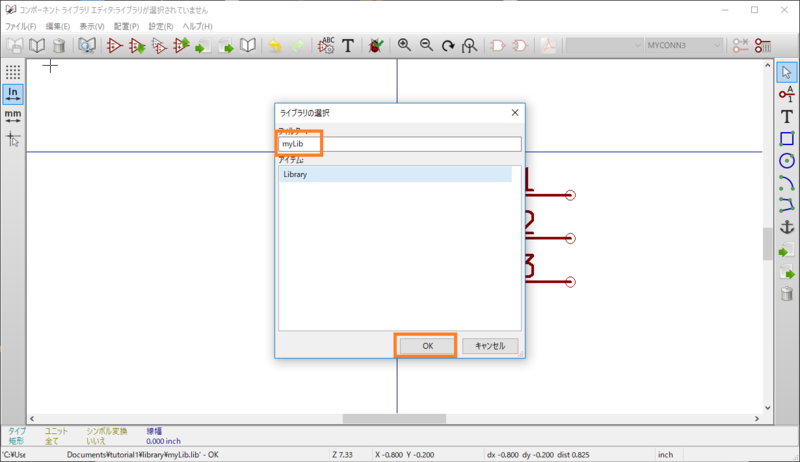
Task: Redraw the view icon
Action: click(448, 46)
